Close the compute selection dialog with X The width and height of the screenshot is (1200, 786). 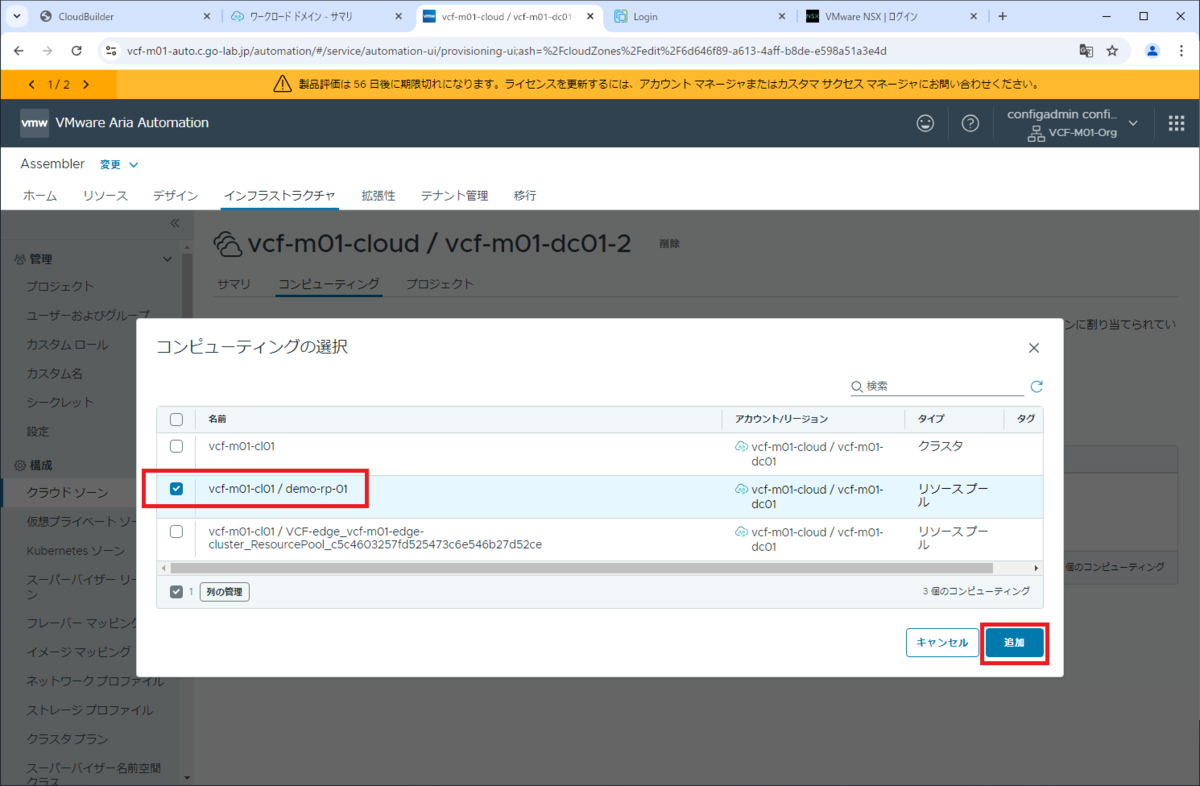click(1034, 348)
